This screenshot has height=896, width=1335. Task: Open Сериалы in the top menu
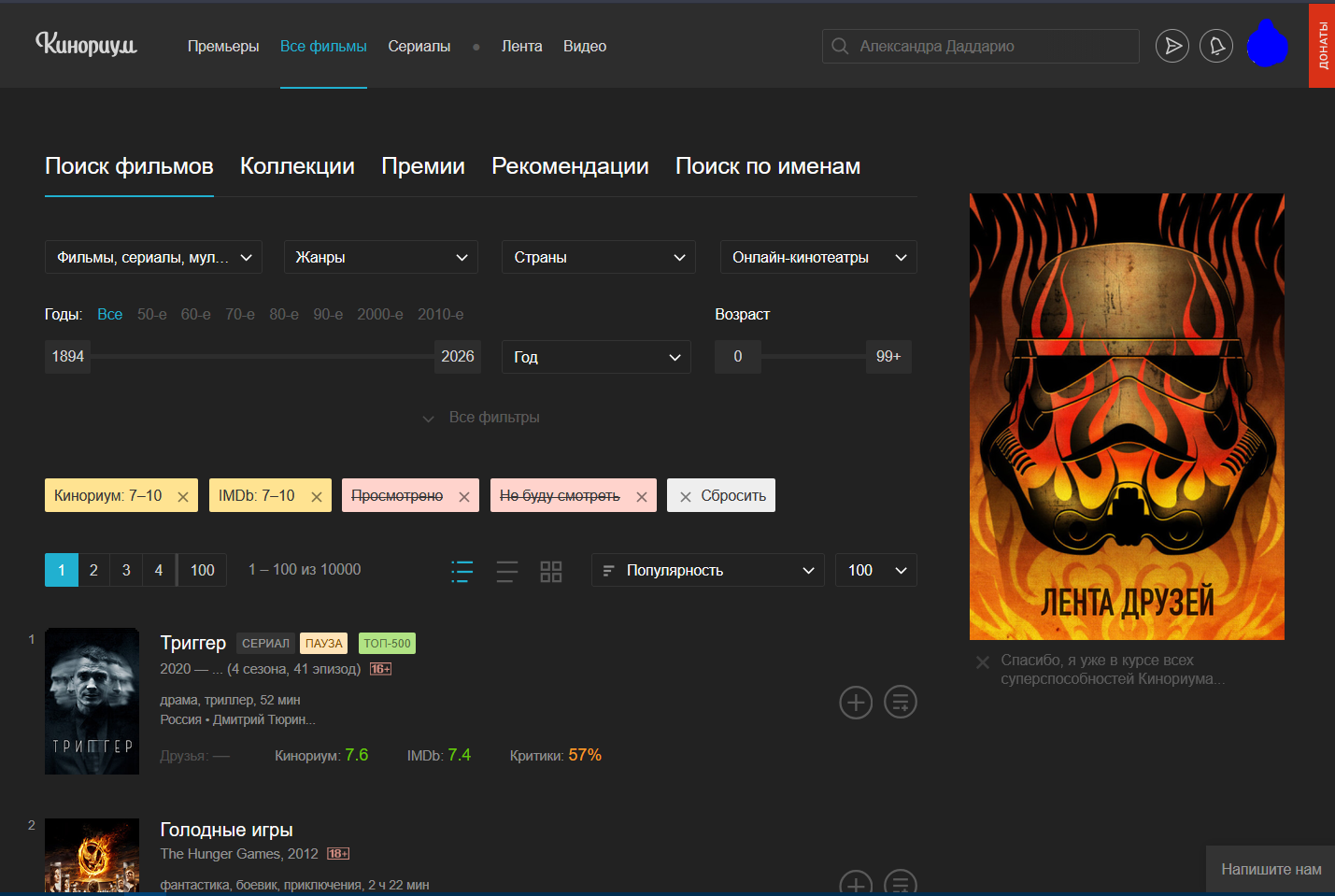(x=419, y=46)
